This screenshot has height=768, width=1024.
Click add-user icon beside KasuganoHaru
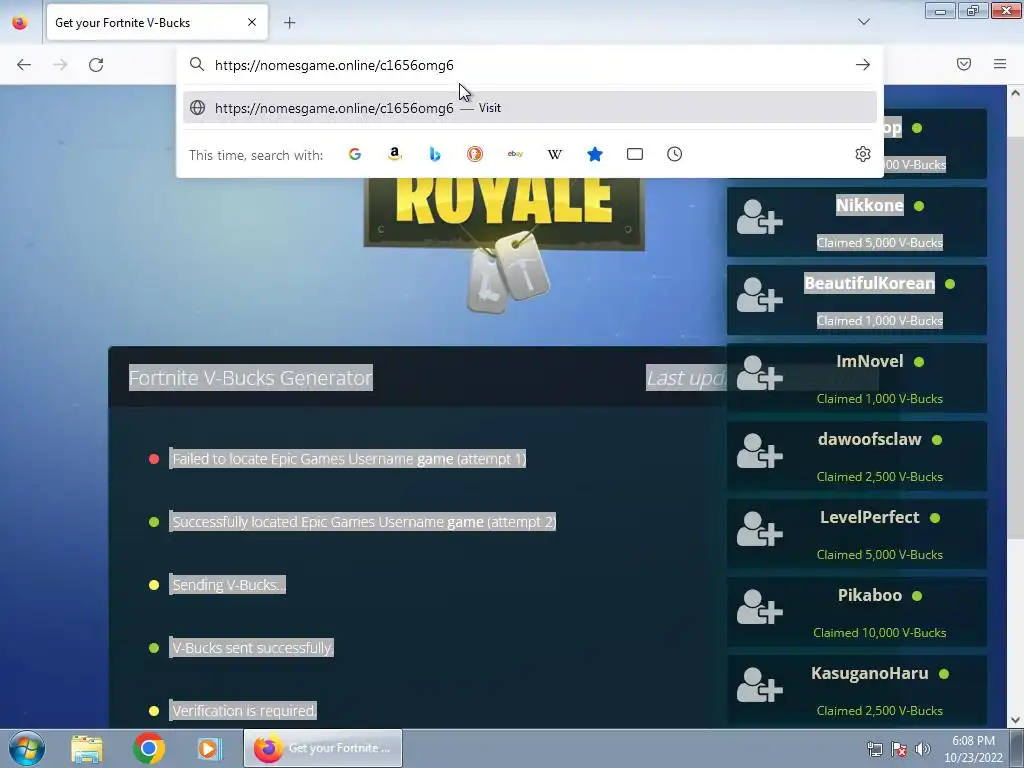pos(760,684)
